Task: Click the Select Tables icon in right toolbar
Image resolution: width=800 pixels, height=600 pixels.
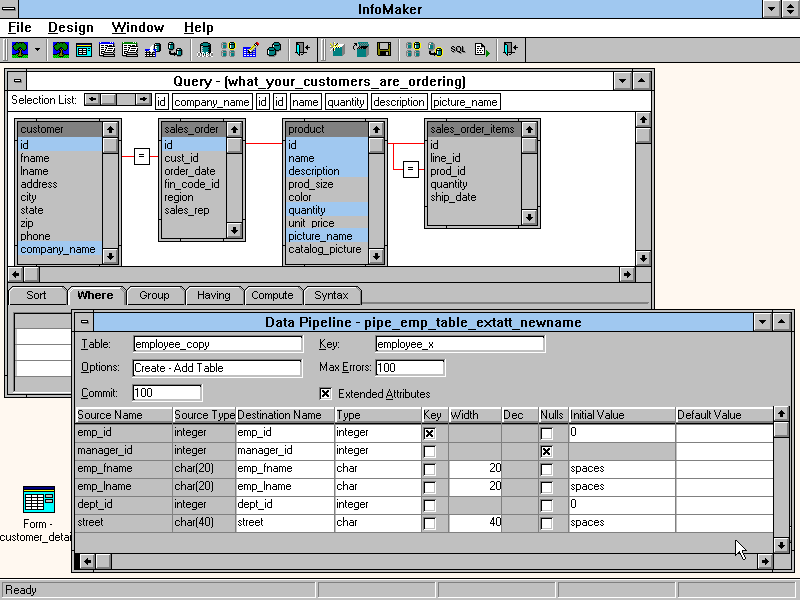Action: (x=413, y=49)
